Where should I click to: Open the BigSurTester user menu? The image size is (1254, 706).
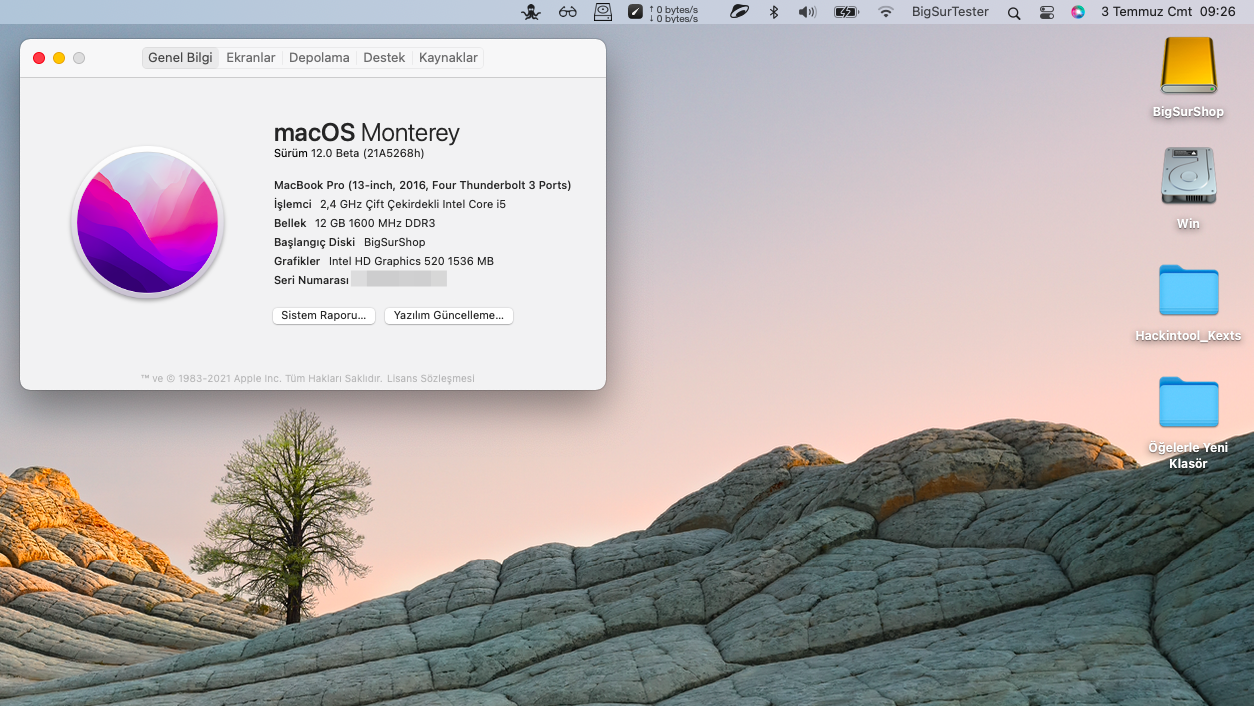coord(950,12)
